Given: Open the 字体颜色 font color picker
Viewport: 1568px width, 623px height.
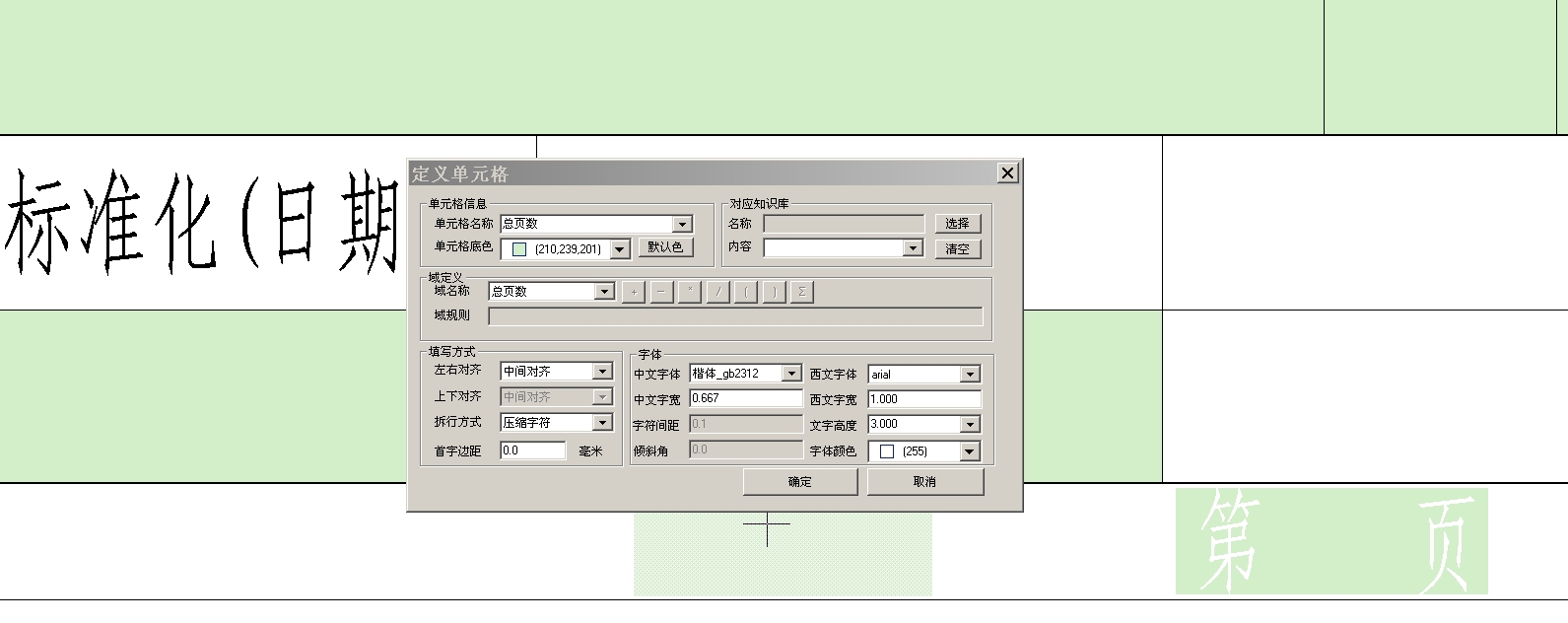Looking at the screenshot, I should 970,451.
